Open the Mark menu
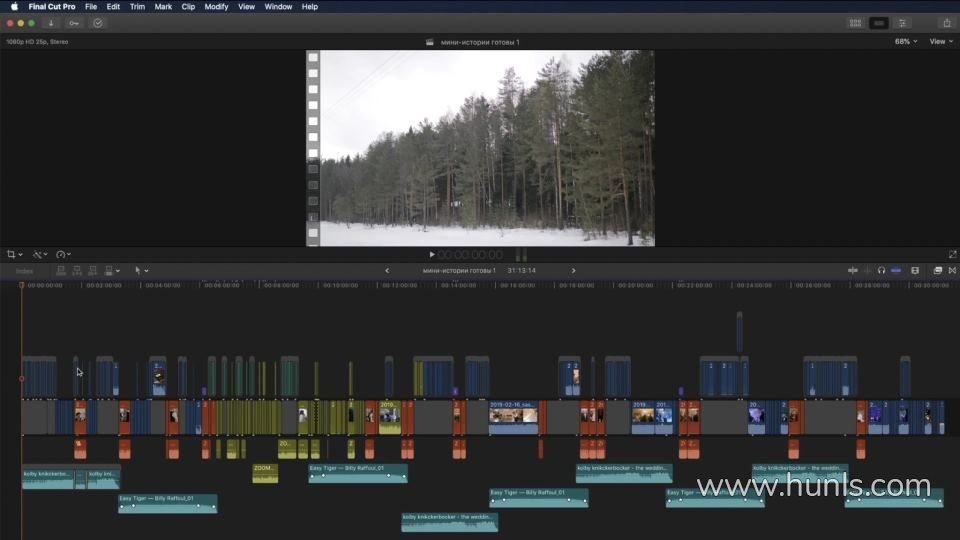 click(163, 7)
